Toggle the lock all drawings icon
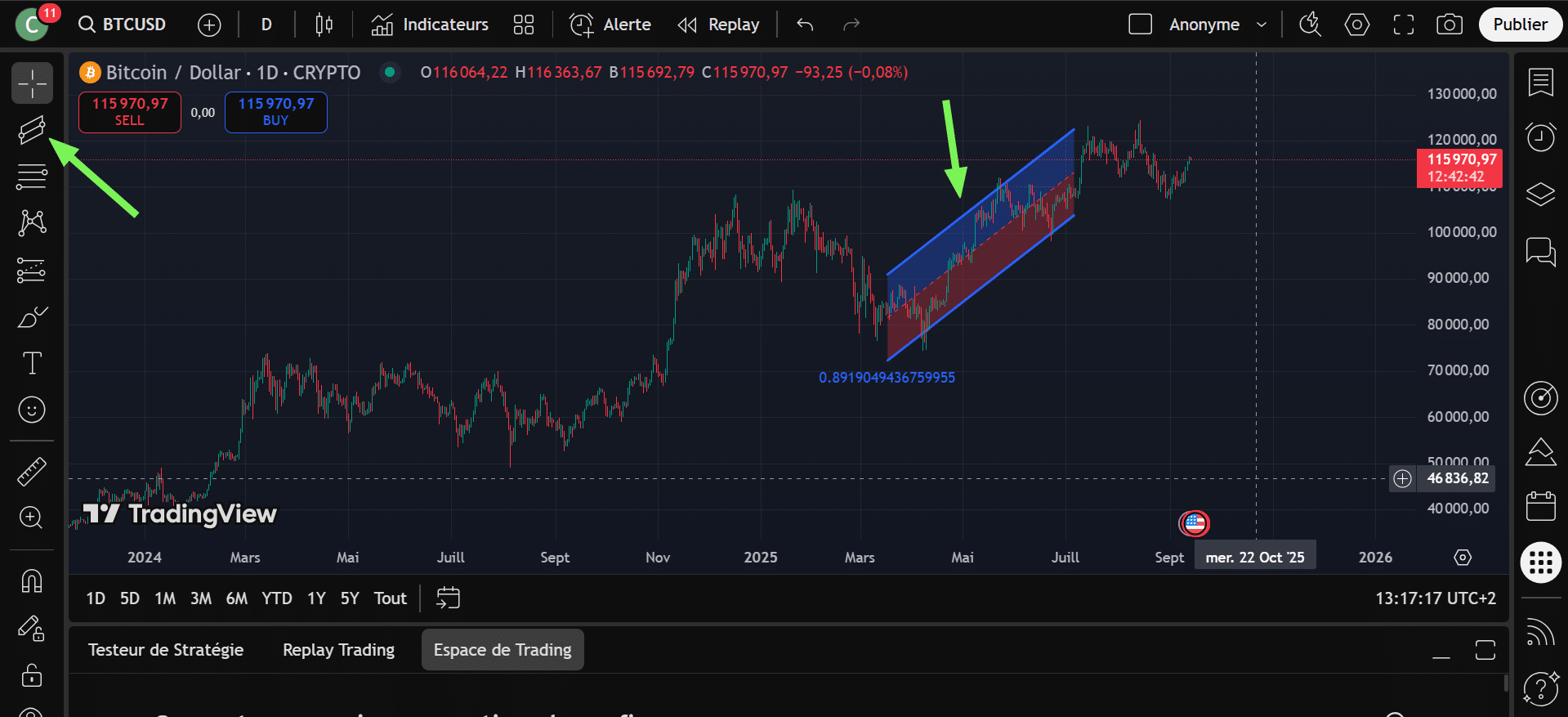The height and width of the screenshot is (717, 1568). pyautogui.click(x=32, y=675)
